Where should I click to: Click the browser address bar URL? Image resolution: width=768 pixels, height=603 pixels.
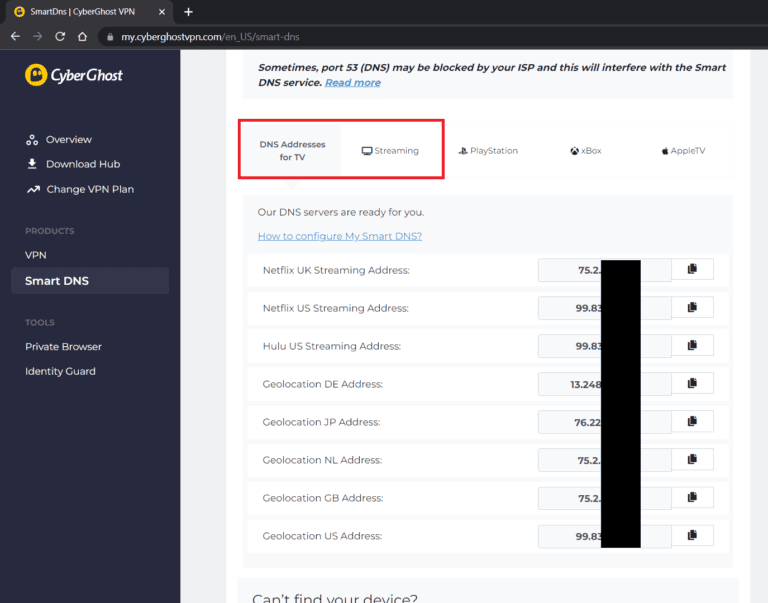(x=210, y=37)
